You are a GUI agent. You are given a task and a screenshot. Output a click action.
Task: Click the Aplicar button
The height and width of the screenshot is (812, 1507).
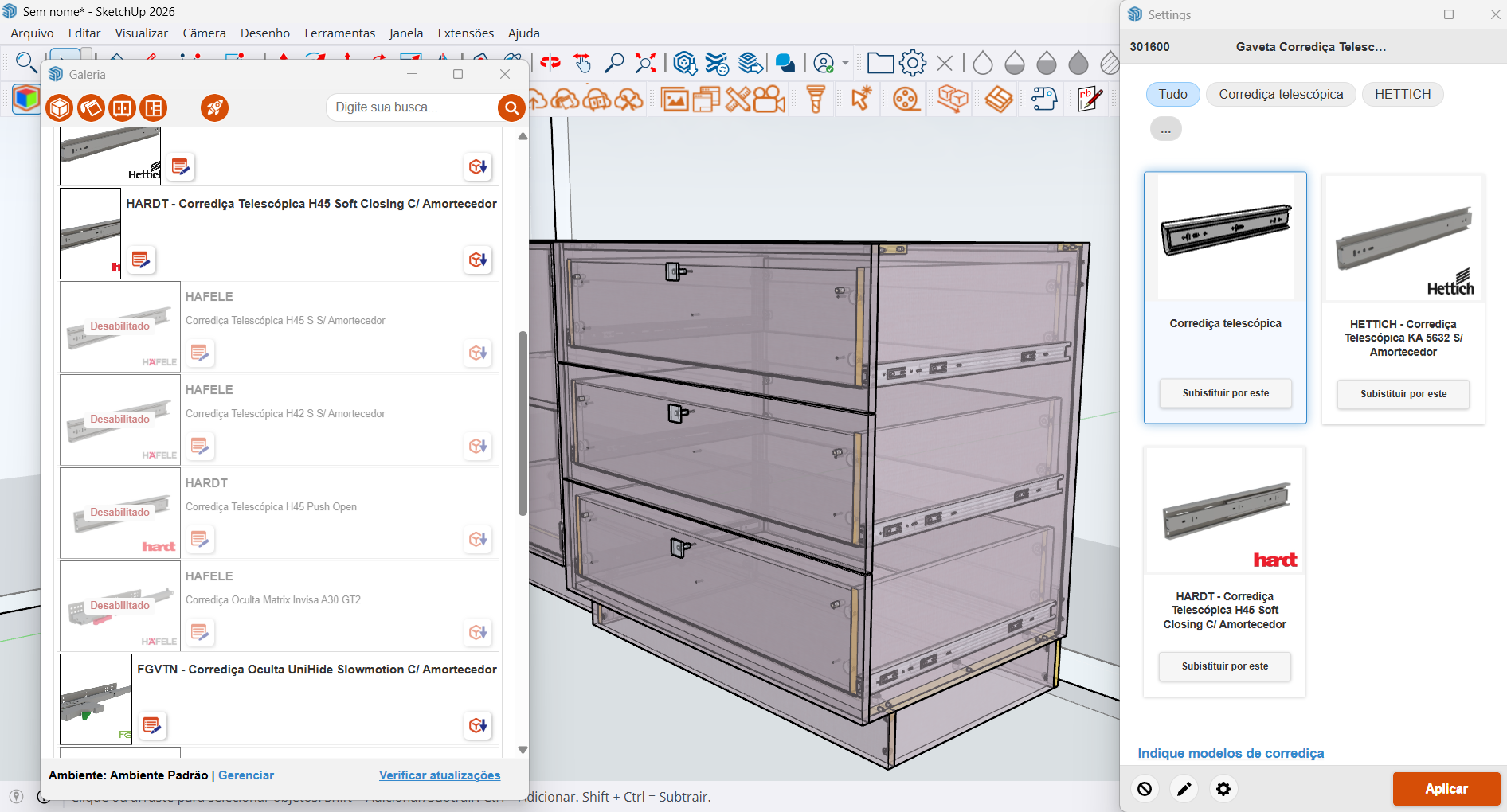tap(1446, 789)
